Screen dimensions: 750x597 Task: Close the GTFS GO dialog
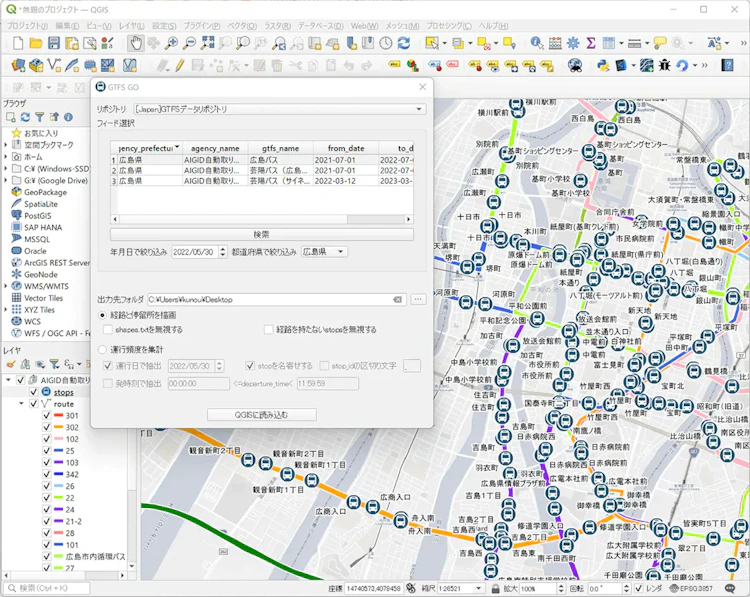point(422,87)
